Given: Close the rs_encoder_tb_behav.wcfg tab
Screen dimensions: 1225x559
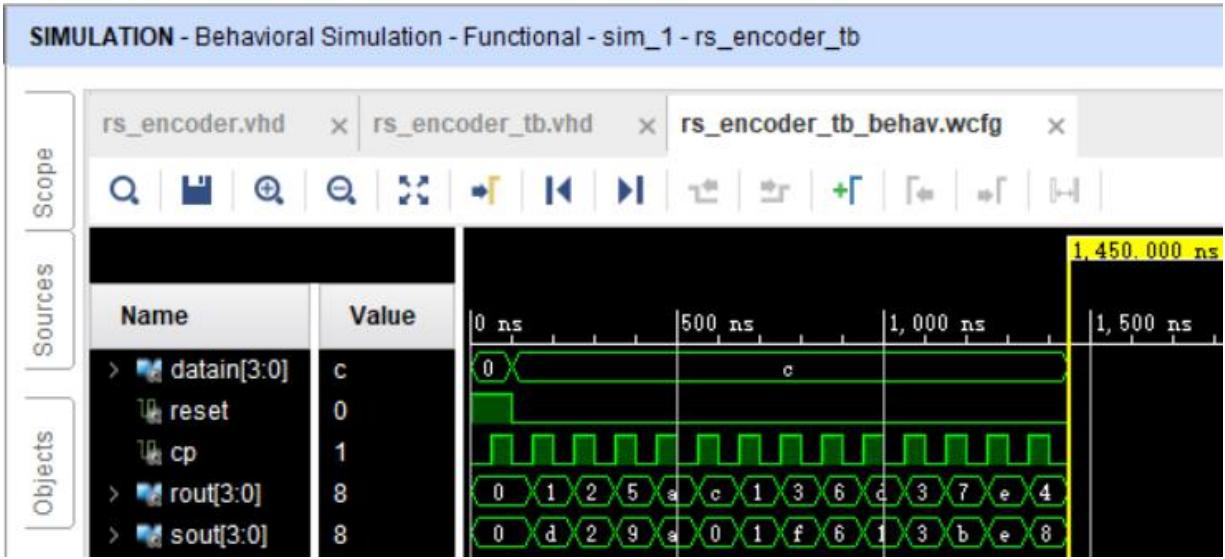Looking at the screenshot, I should (x=1053, y=126).
